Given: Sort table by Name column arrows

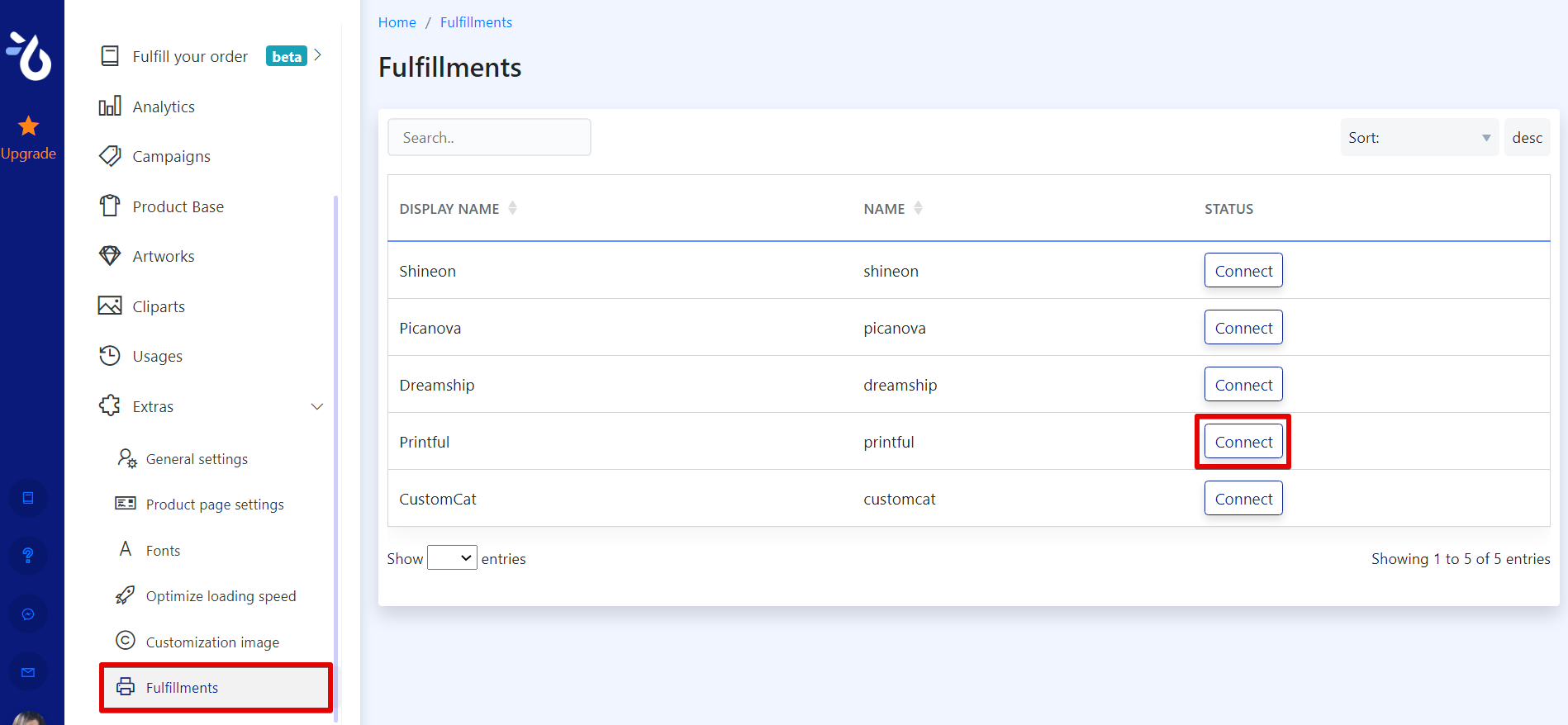Looking at the screenshot, I should coord(918,208).
